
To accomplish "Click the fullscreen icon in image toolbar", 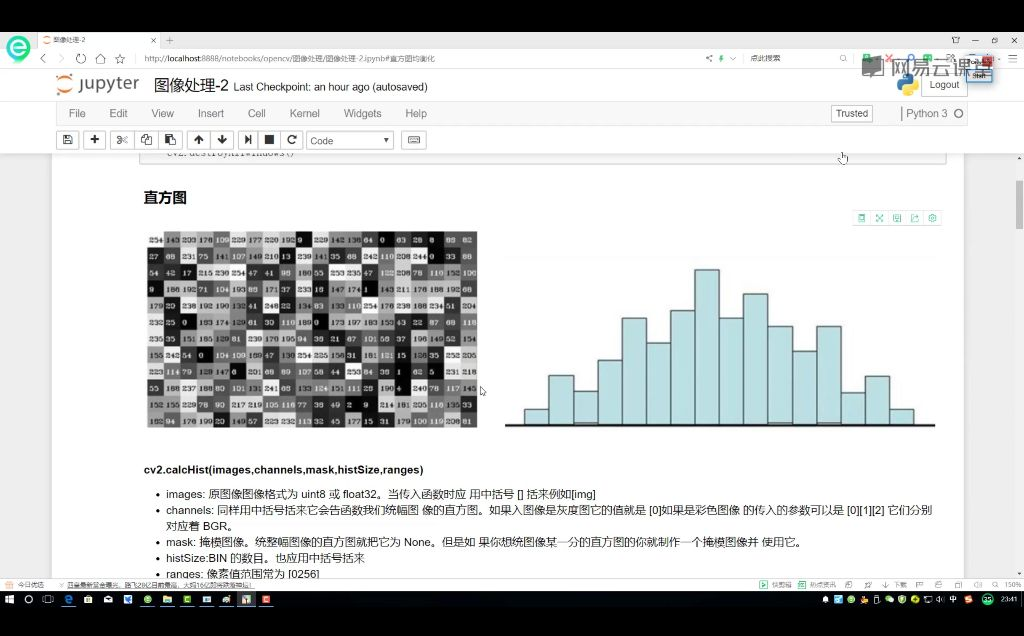I will (879, 218).
